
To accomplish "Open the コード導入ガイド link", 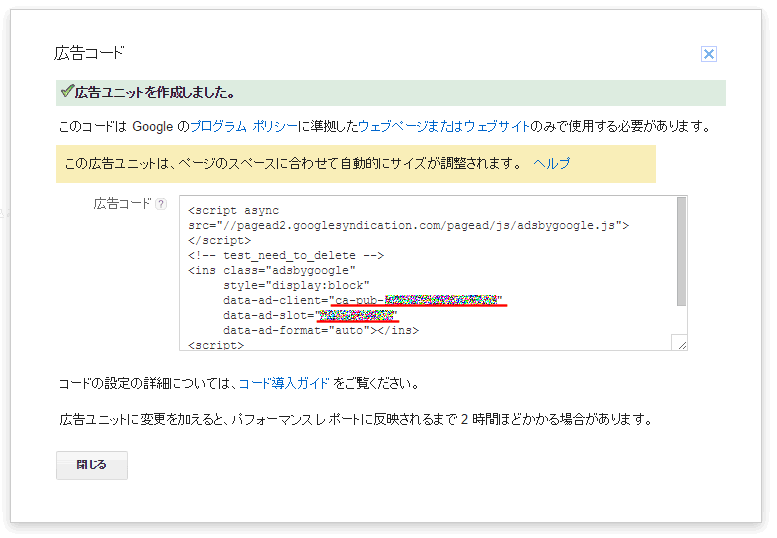I will click(x=284, y=383).
